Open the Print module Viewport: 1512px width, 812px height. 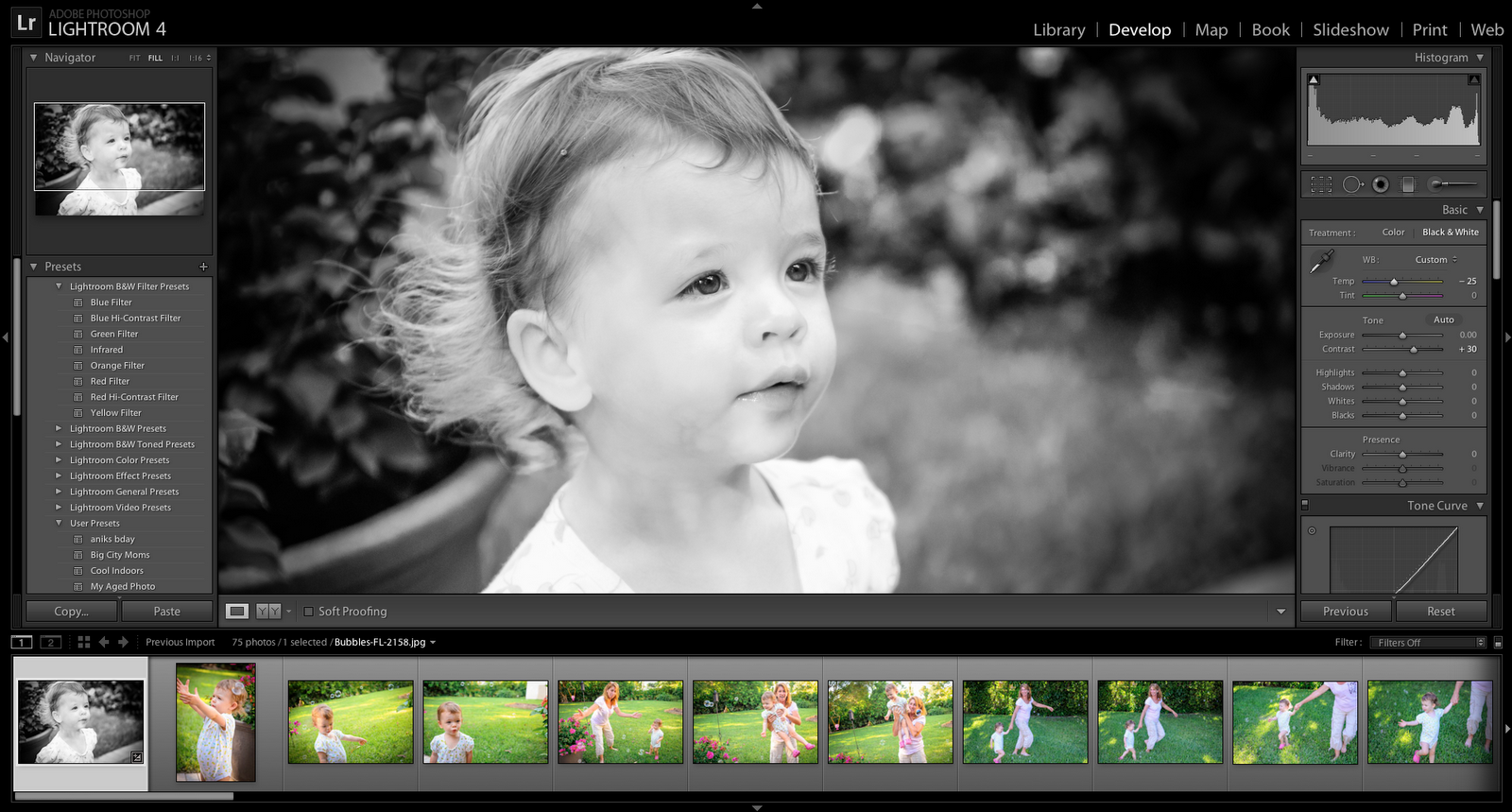[x=1430, y=30]
